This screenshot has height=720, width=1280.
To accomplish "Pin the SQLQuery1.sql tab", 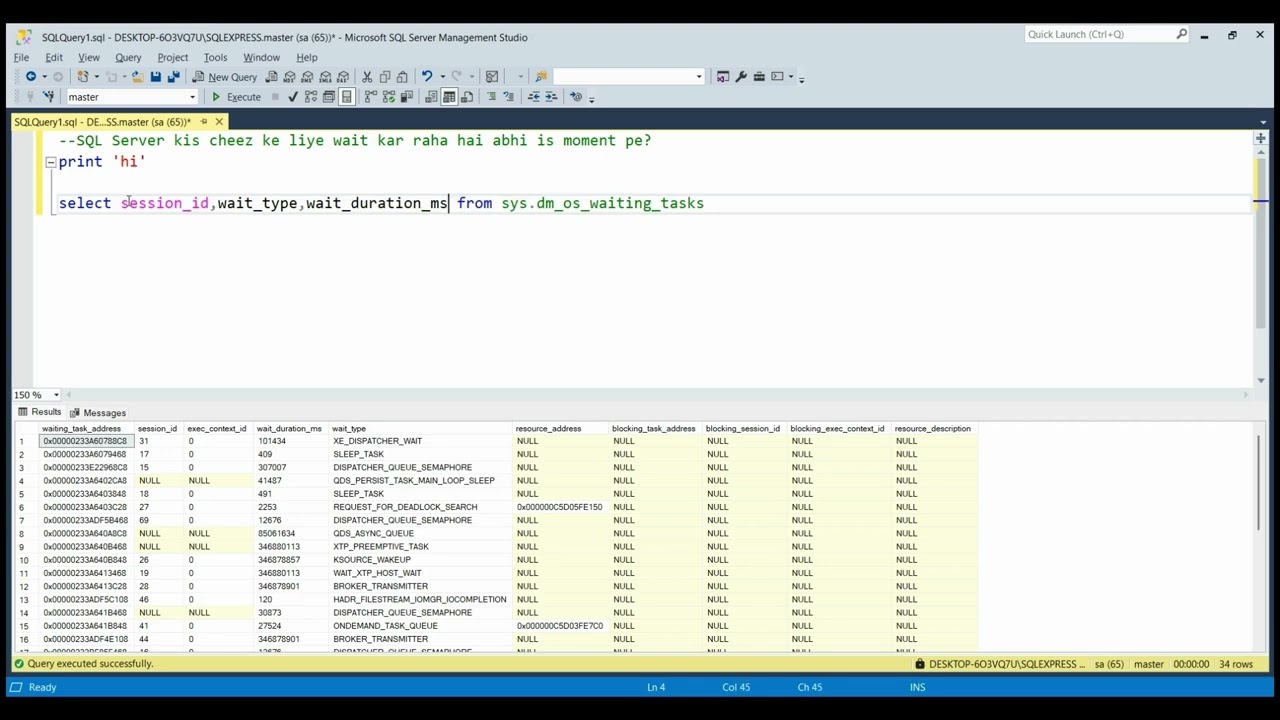I will click(x=203, y=122).
